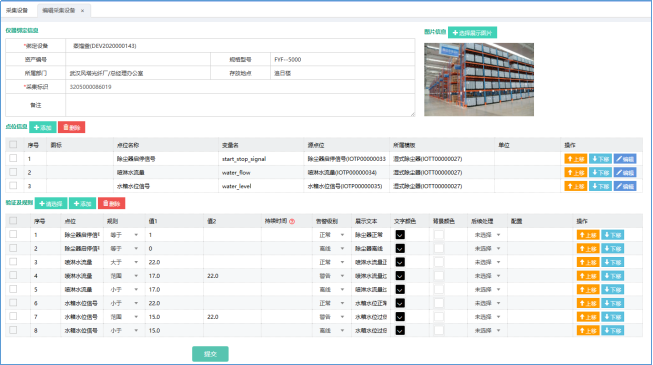Open the black text color picker in rule row 5
Image resolution: width=653 pixels, height=365 pixels.
(x=400, y=290)
